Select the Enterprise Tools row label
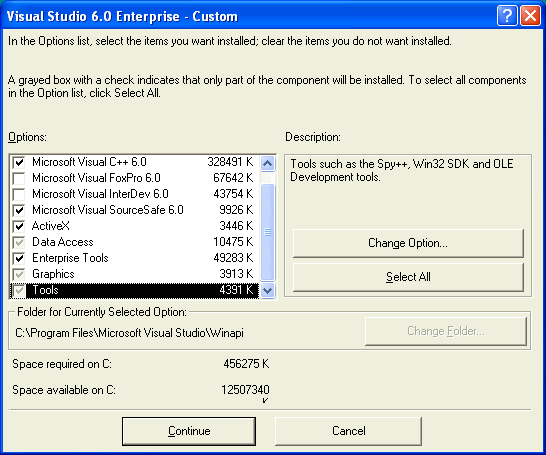 (x=70, y=258)
